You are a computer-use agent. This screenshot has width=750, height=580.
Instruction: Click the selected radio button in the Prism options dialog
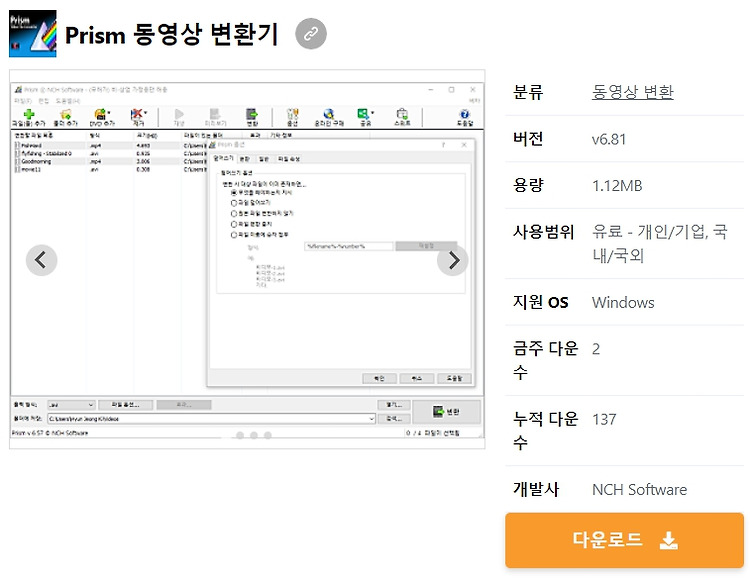tap(234, 193)
